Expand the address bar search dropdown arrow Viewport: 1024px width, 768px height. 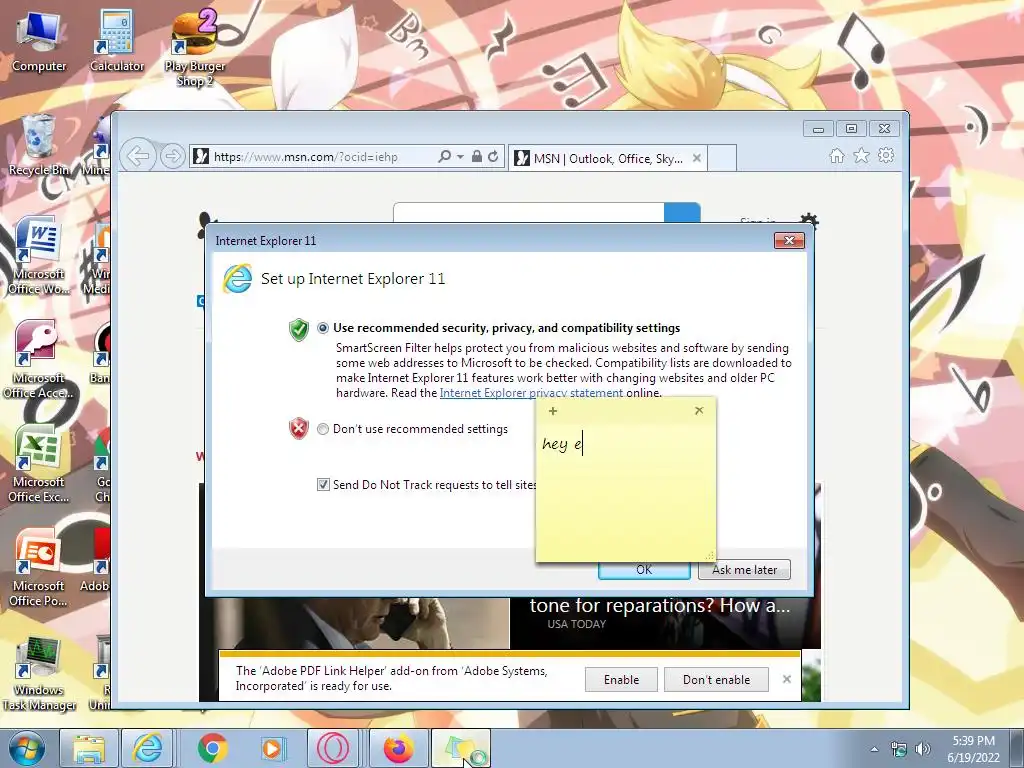460,157
